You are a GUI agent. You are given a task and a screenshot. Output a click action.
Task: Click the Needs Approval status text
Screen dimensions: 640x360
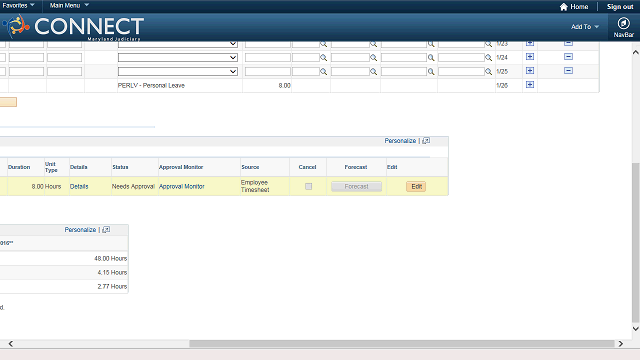pyautogui.click(x=133, y=187)
